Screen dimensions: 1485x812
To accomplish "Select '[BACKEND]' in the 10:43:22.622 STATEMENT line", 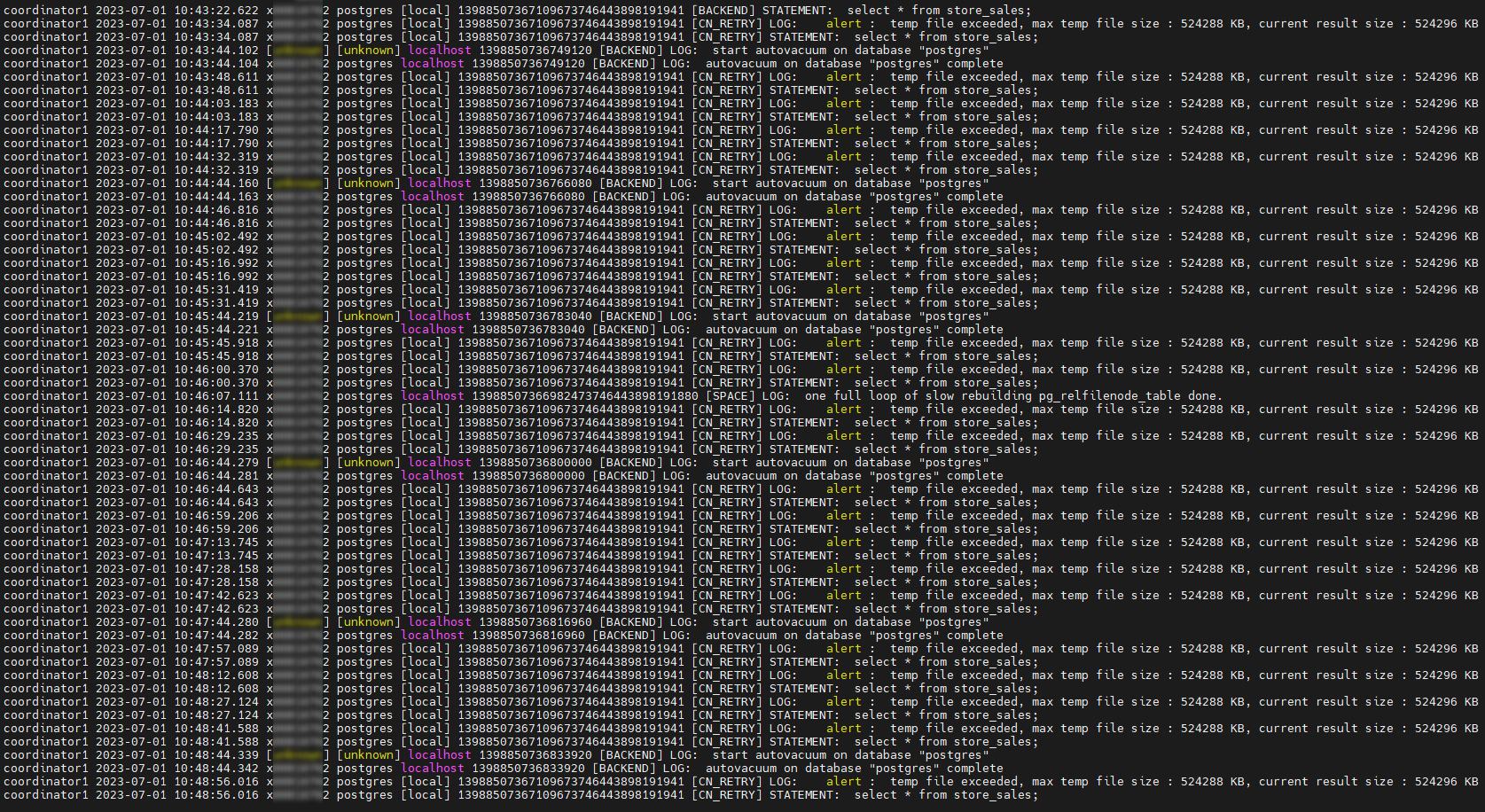I will (x=723, y=11).
